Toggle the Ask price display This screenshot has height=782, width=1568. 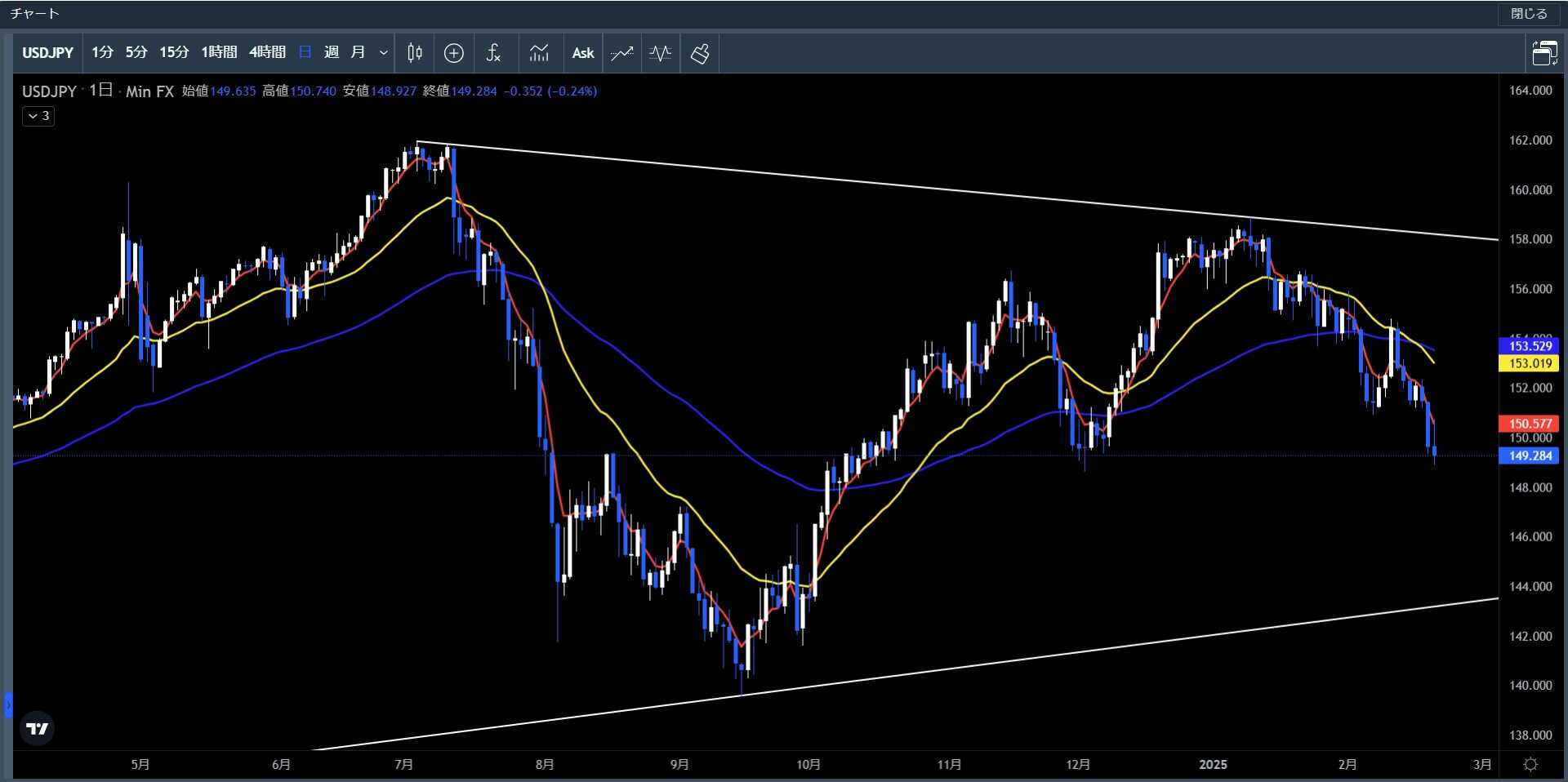(x=583, y=53)
